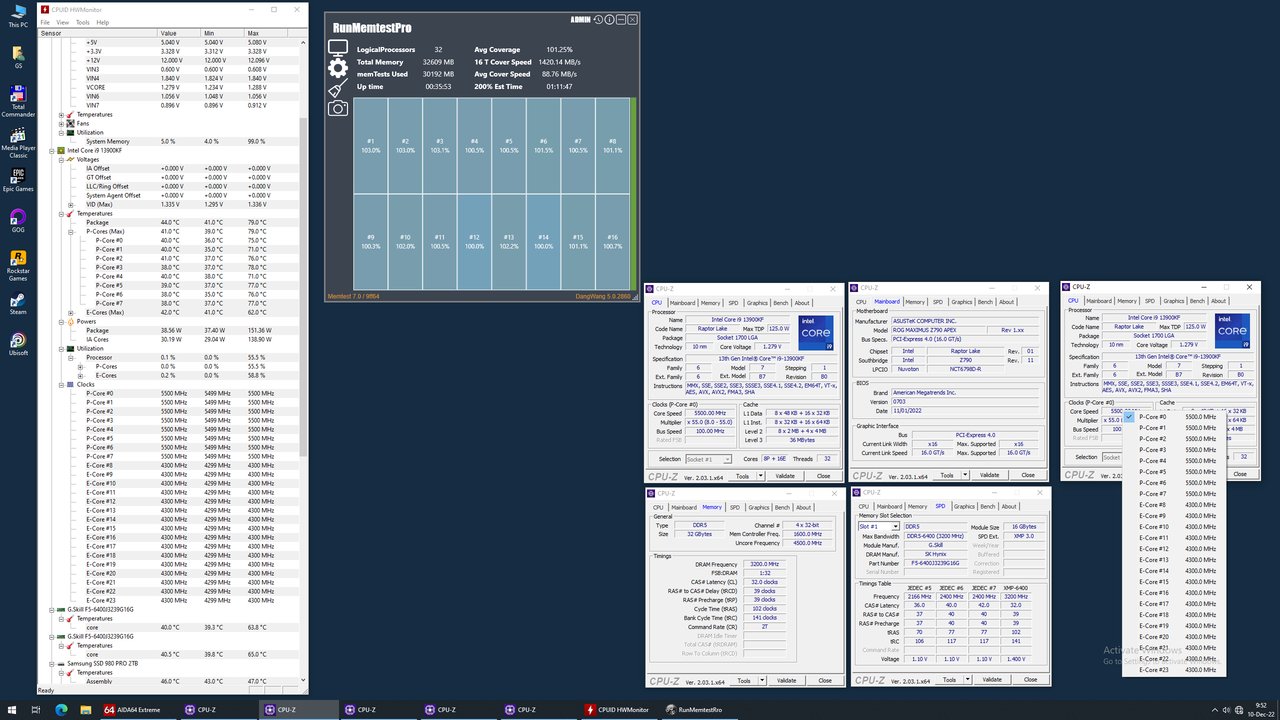Screen dimensions: 1280x720
Task: Switch to the Bench tab in CPU-Z
Action: click(x=780, y=302)
